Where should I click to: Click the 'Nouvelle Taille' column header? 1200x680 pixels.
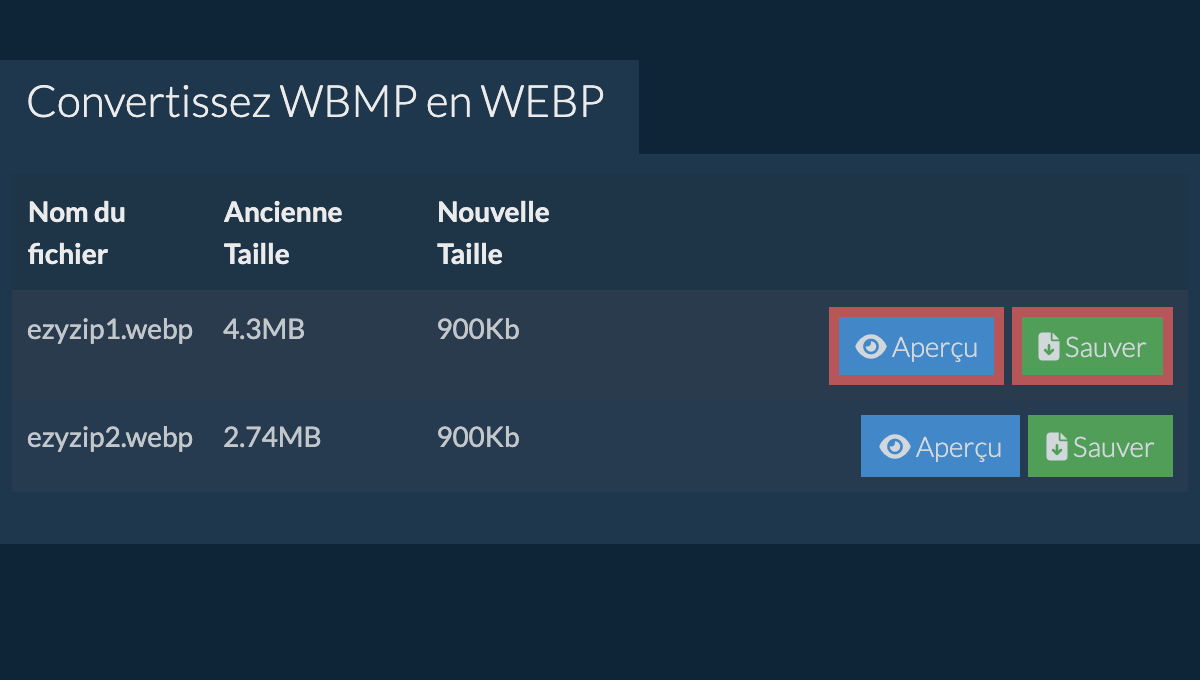tap(493, 233)
